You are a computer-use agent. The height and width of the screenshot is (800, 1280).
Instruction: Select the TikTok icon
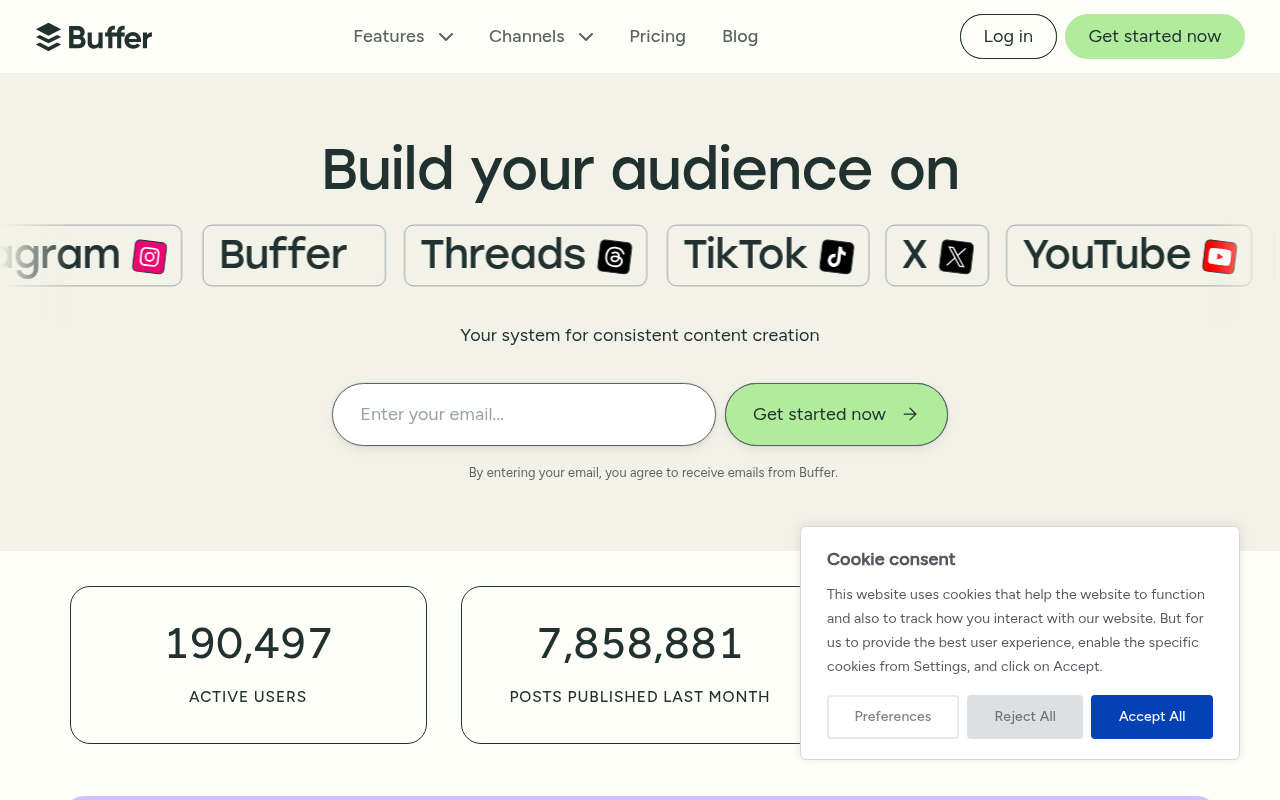838,256
